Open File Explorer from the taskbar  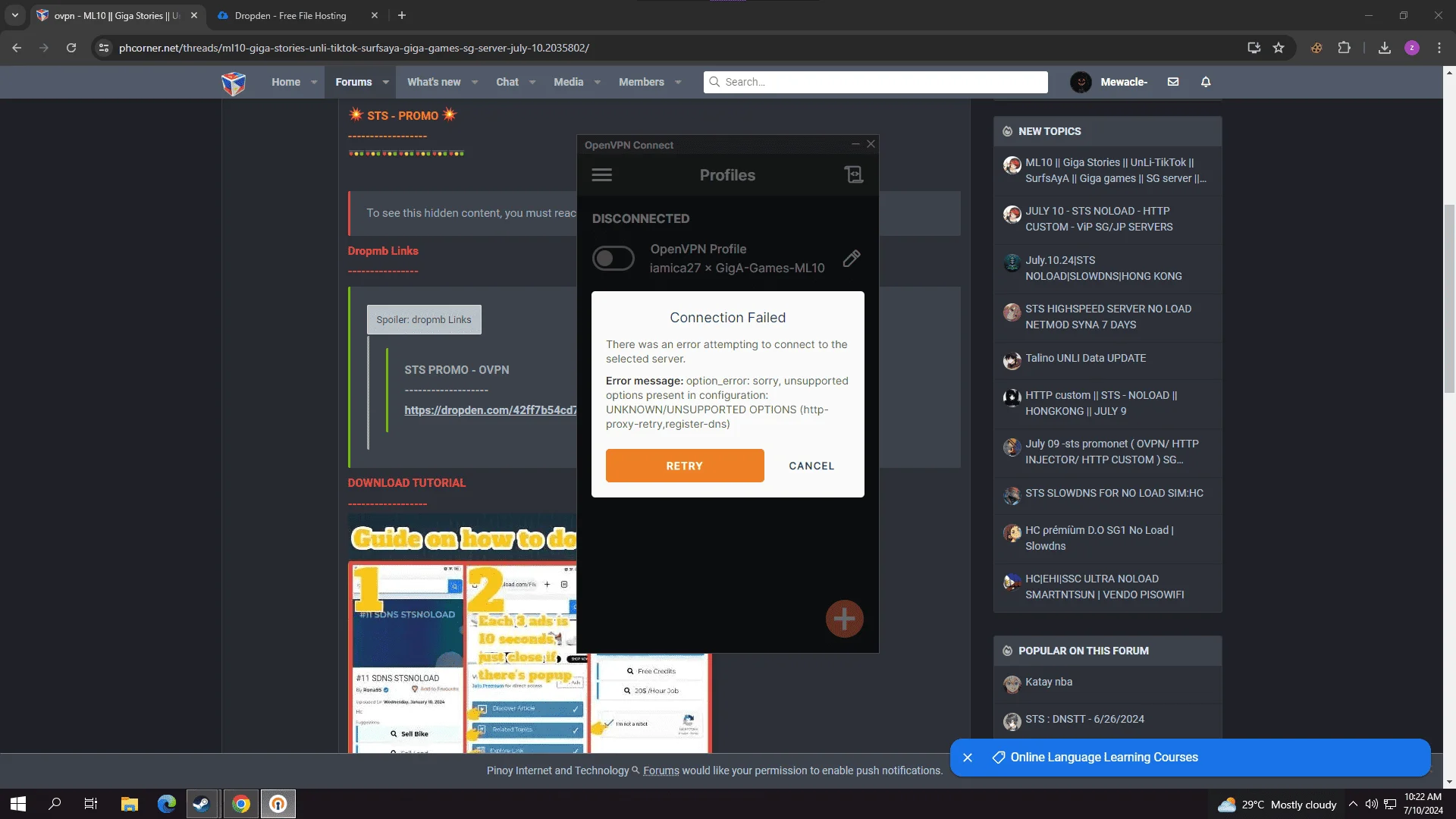(129, 804)
